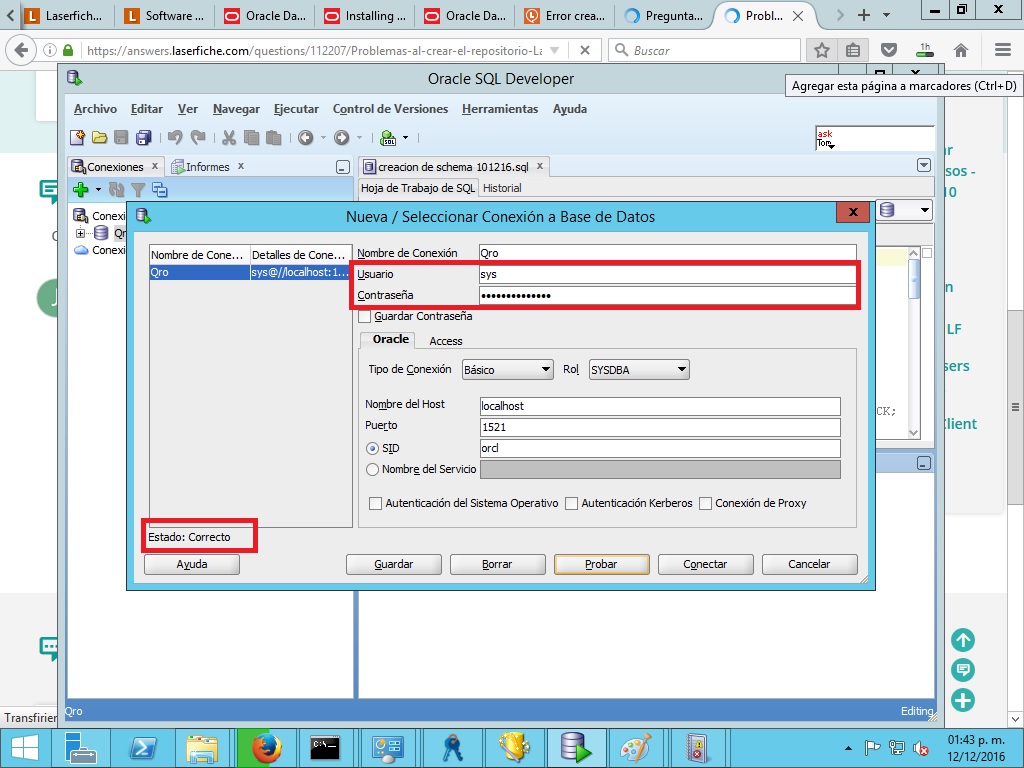Image resolution: width=1024 pixels, height=768 pixels.
Task: Click the Borrar button
Action: coord(498,564)
